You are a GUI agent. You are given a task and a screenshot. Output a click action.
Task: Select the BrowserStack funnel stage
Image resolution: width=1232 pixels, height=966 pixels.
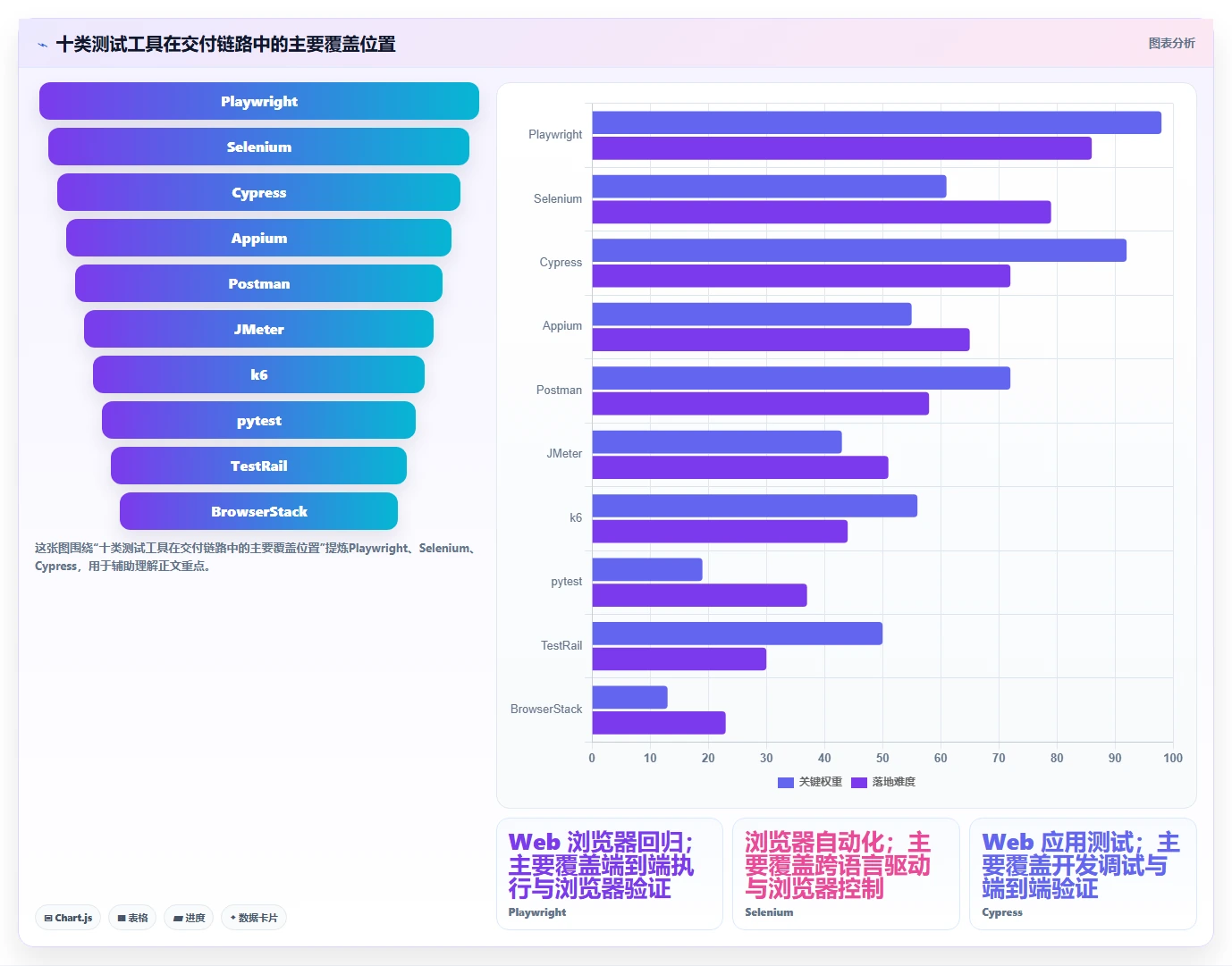pos(259,511)
